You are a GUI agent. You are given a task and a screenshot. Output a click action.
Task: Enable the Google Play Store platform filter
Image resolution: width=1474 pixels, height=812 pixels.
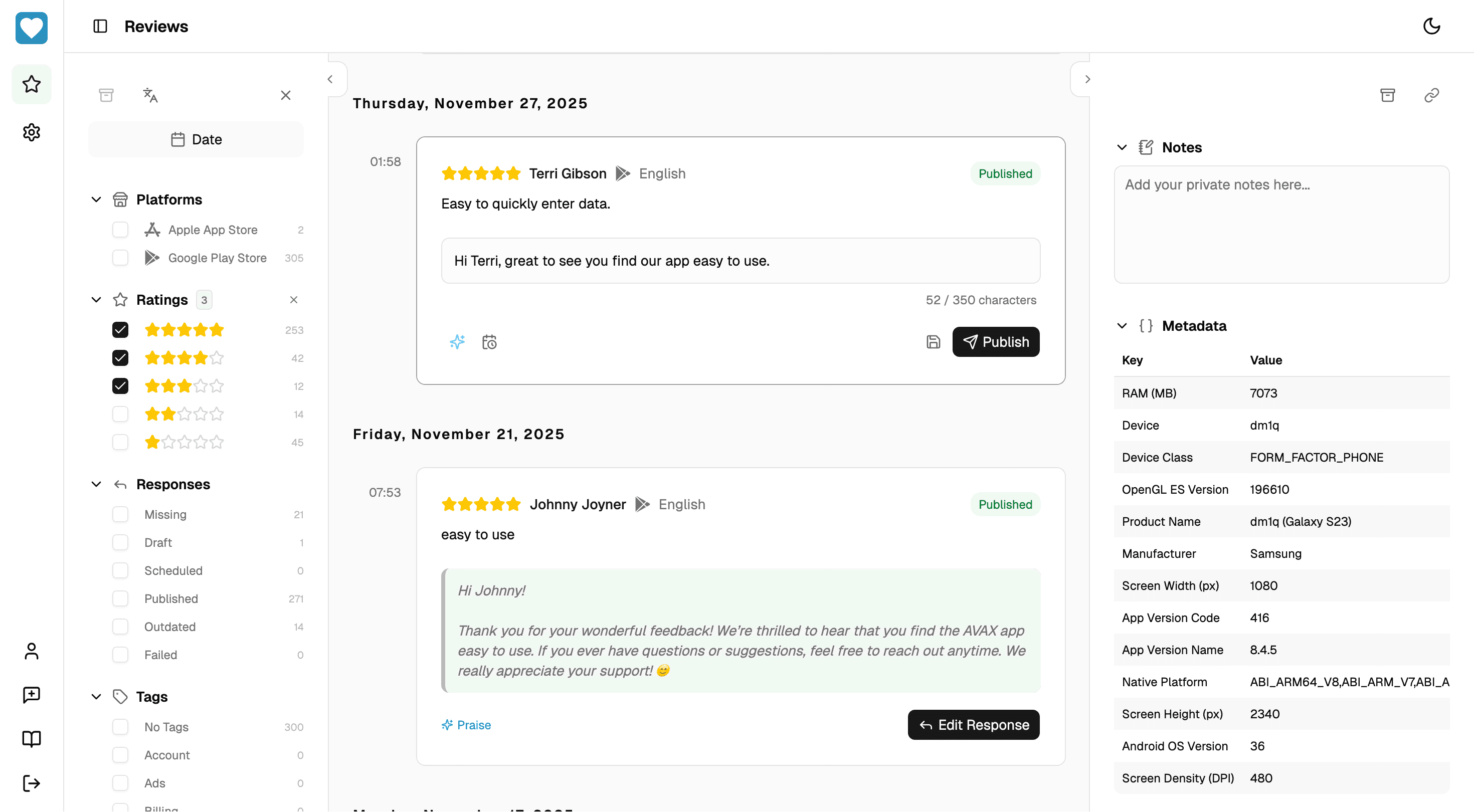tap(120, 258)
